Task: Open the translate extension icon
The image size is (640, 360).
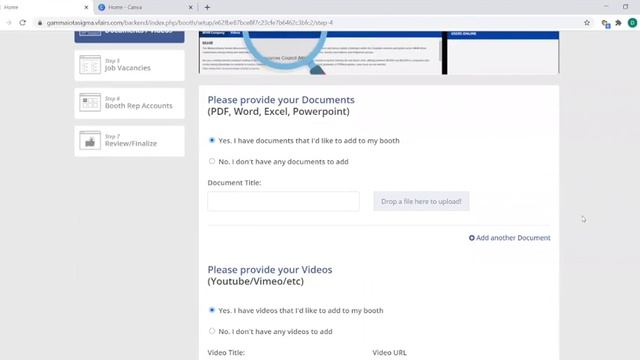Action: 606,23
